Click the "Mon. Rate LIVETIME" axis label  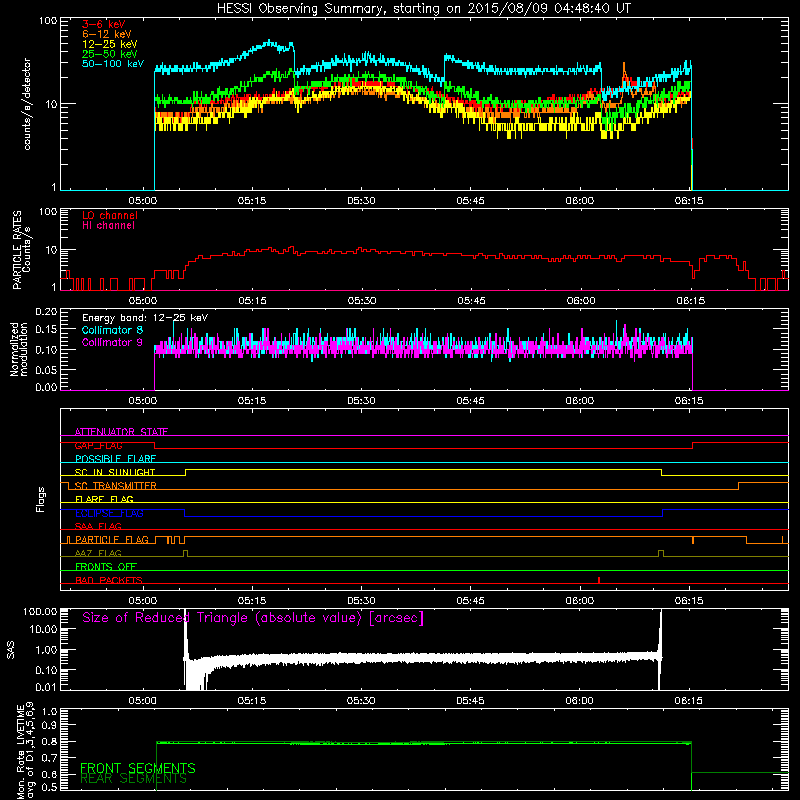[20, 752]
